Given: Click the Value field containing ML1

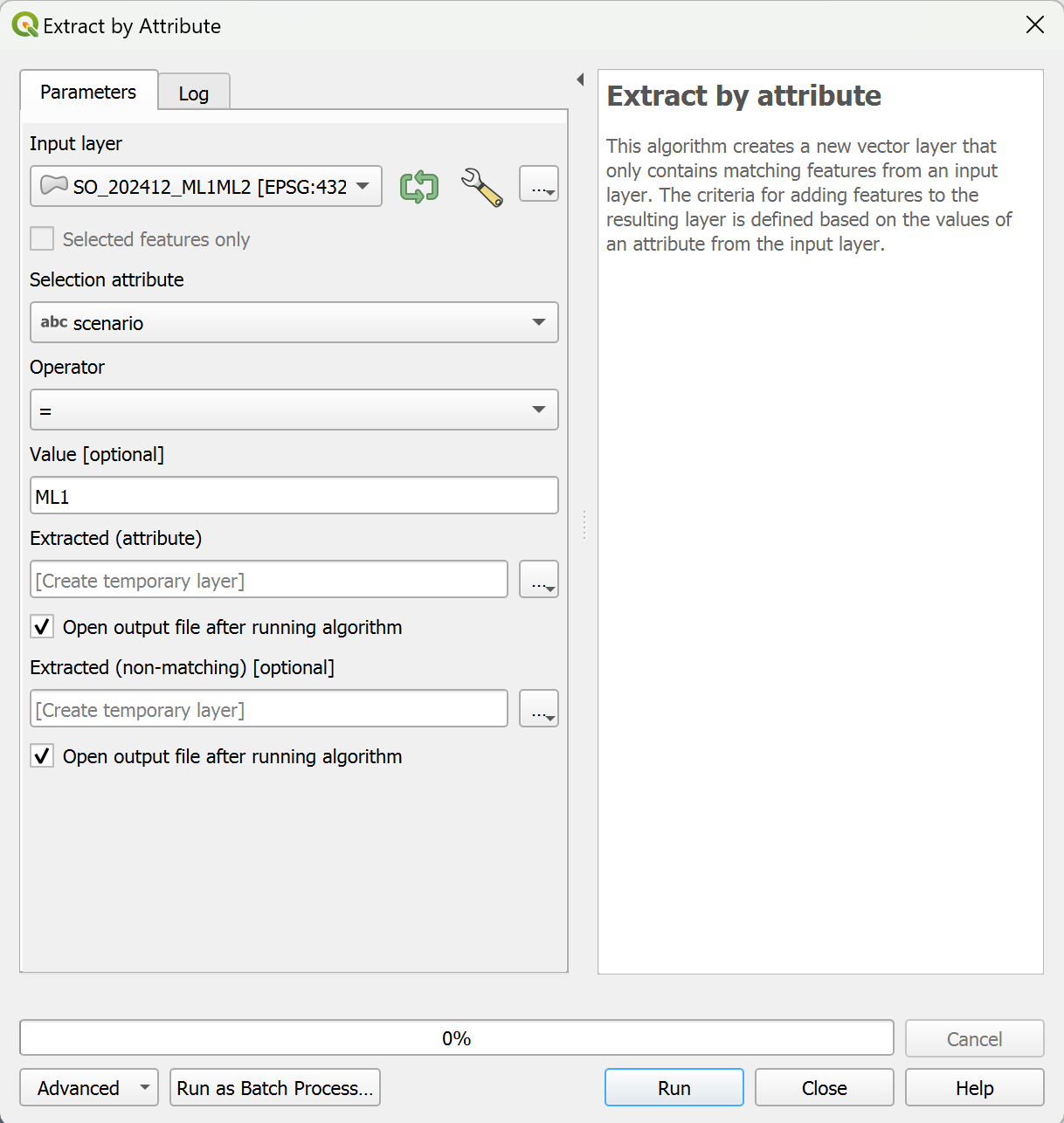Looking at the screenshot, I should coord(294,496).
